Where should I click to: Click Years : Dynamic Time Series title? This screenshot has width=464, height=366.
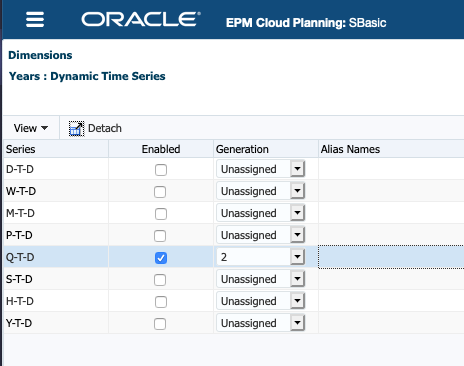click(x=87, y=76)
